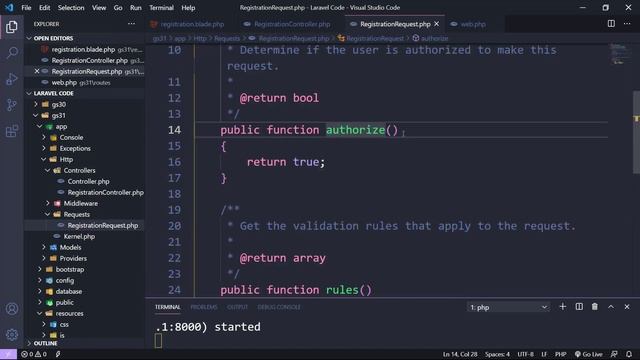Collapse the Controllers folder
The image size is (640, 360).
[x=79, y=170]
